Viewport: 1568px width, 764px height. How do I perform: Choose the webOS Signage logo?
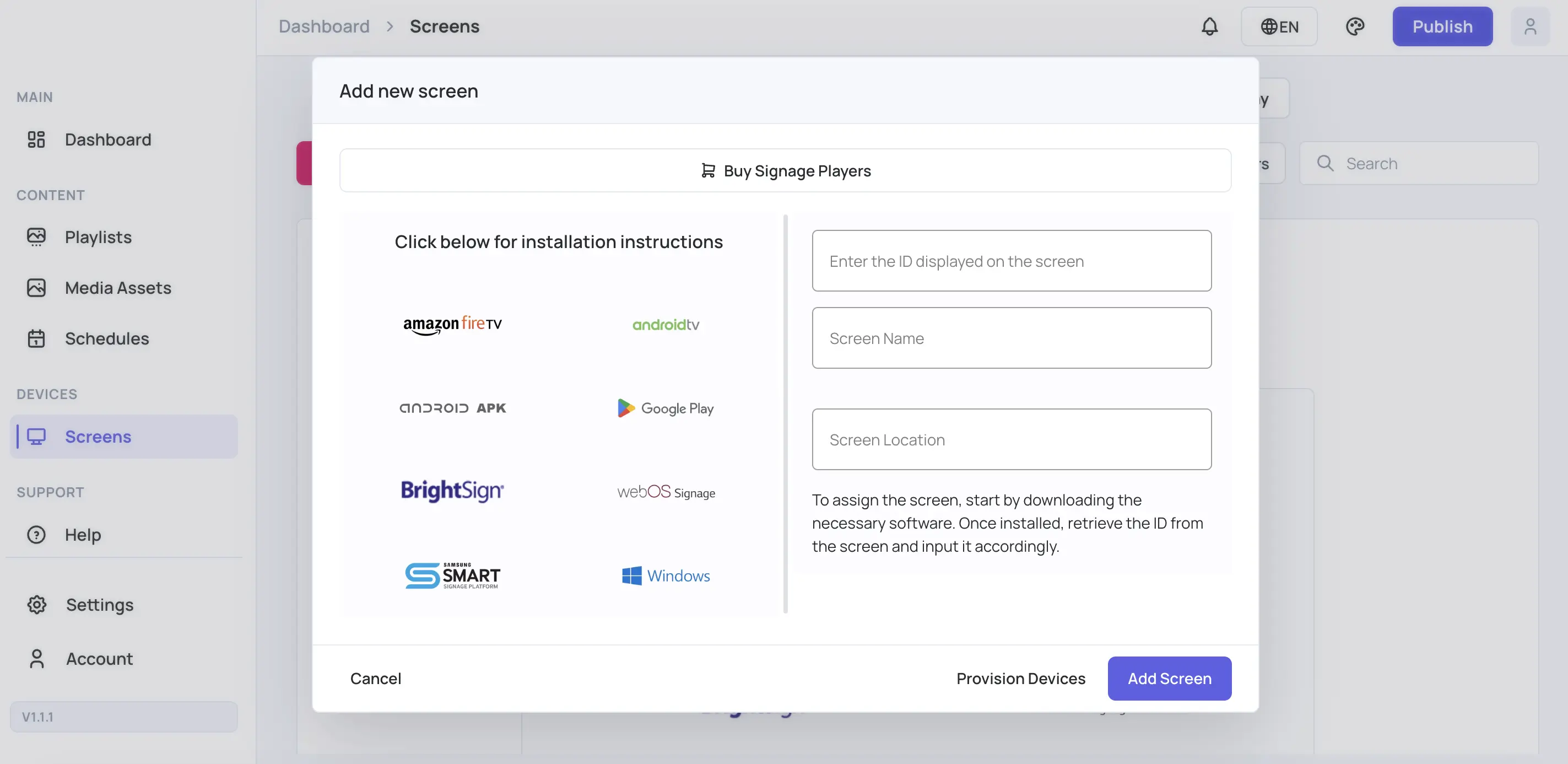[x=666, y=492]
